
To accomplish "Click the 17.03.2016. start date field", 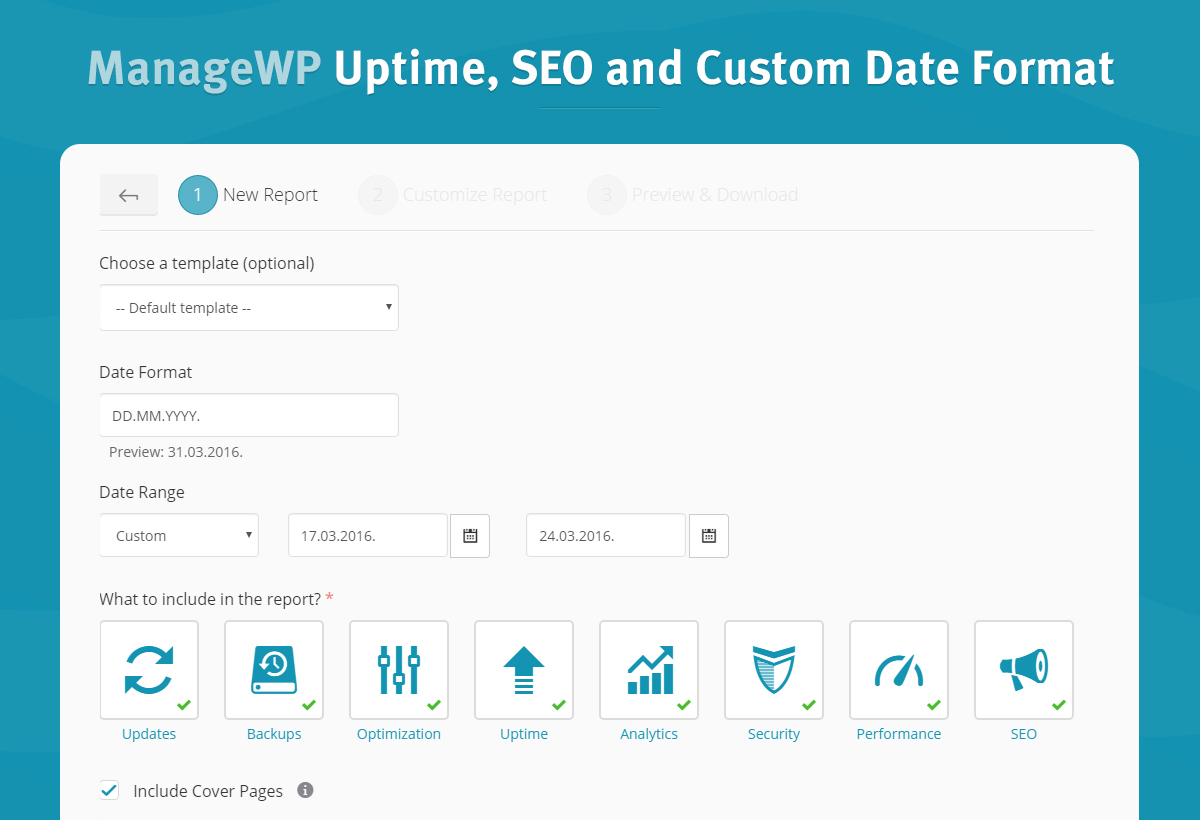I will click(x=367, y=536).
